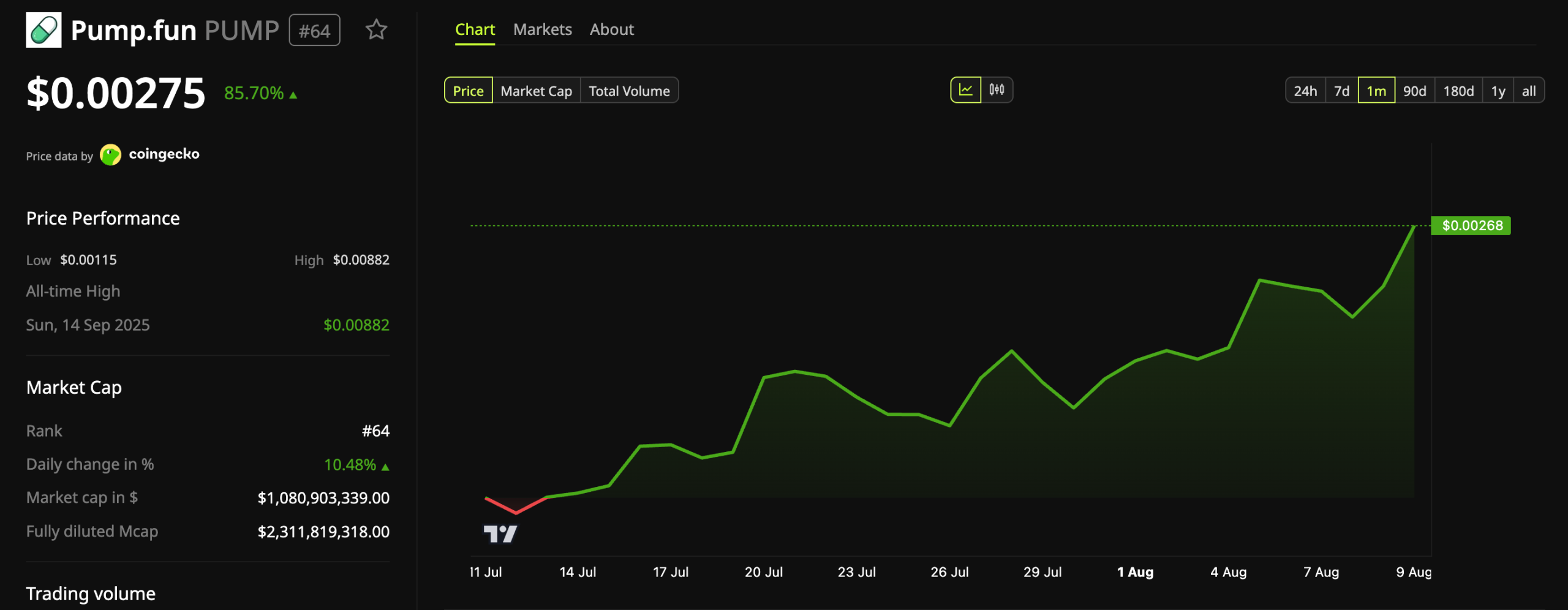Click the #64 rank badge
The width and height of the screenshot is (1568, 610).
coord(315,30)
